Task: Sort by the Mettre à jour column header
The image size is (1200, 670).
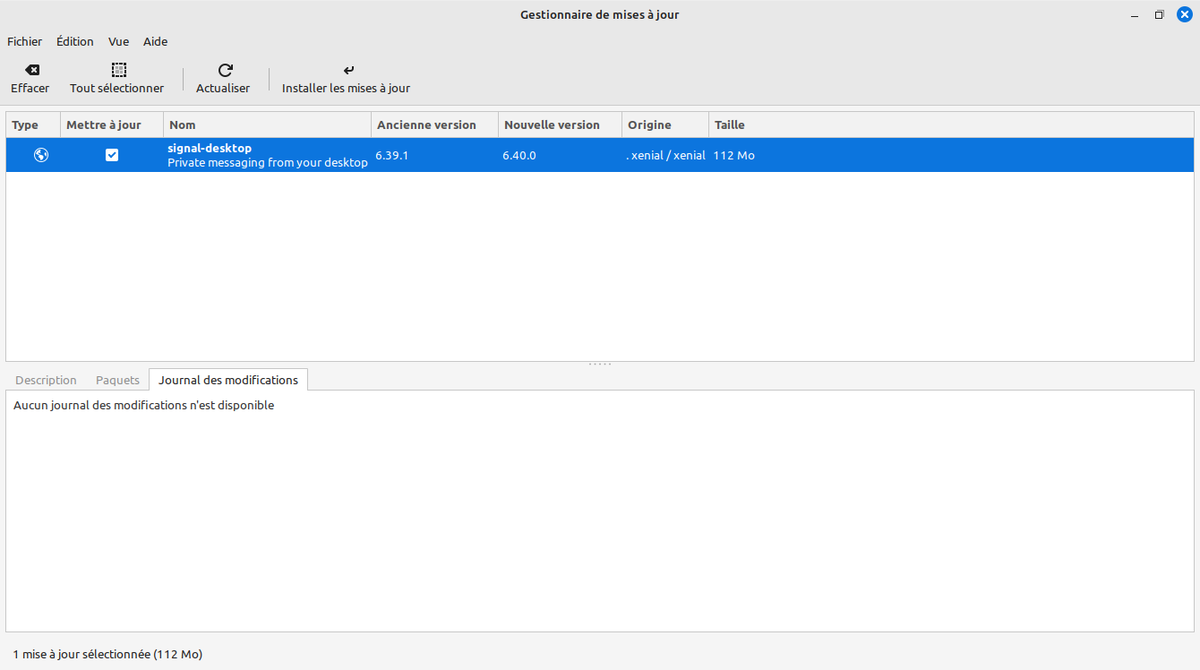Action: pos(111,125)
